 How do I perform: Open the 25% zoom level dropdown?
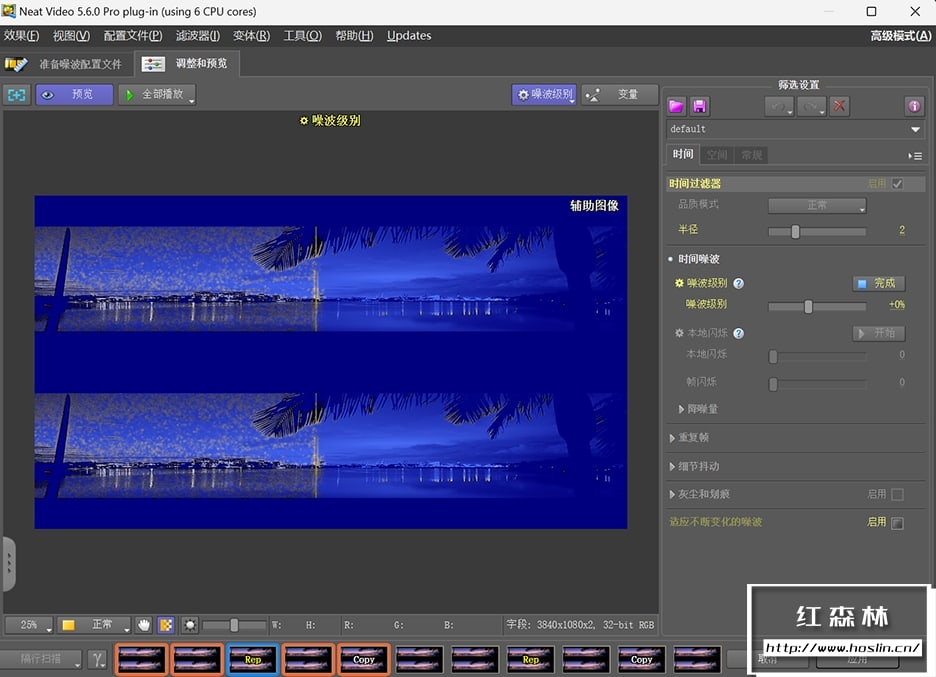point(29,625)
